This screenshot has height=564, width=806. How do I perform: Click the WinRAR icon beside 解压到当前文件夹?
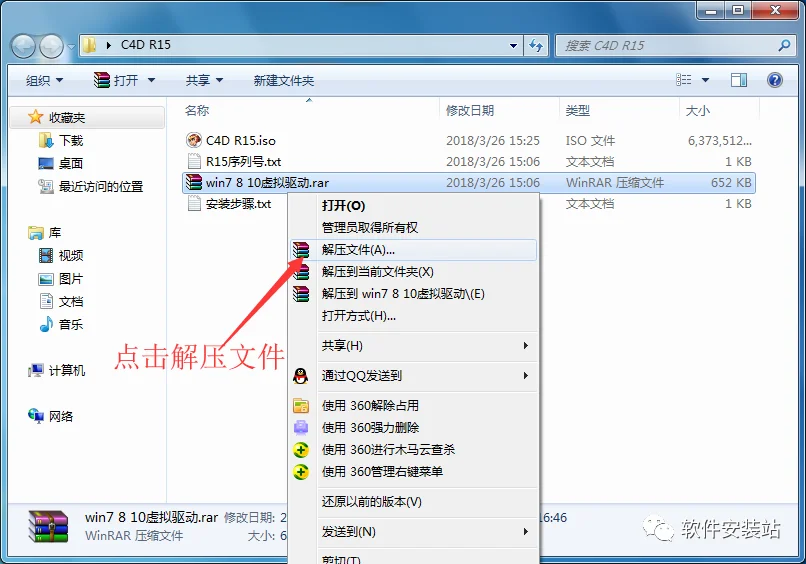[x=301, y=272]
